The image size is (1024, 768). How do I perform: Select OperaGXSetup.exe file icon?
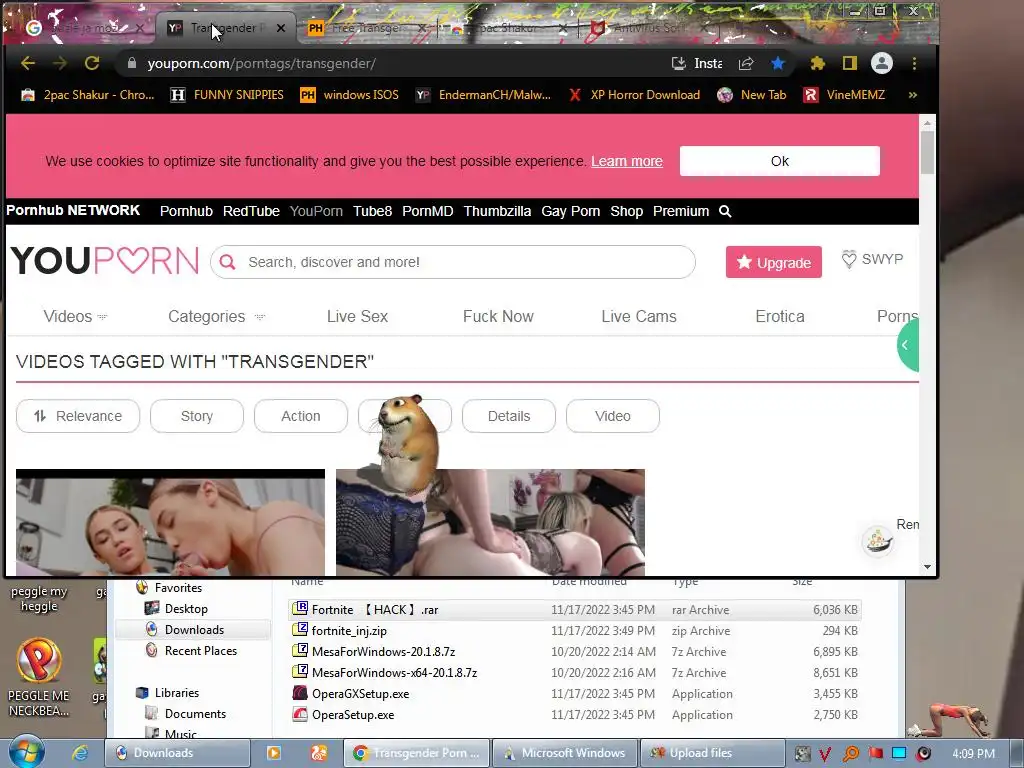point(300,694)
